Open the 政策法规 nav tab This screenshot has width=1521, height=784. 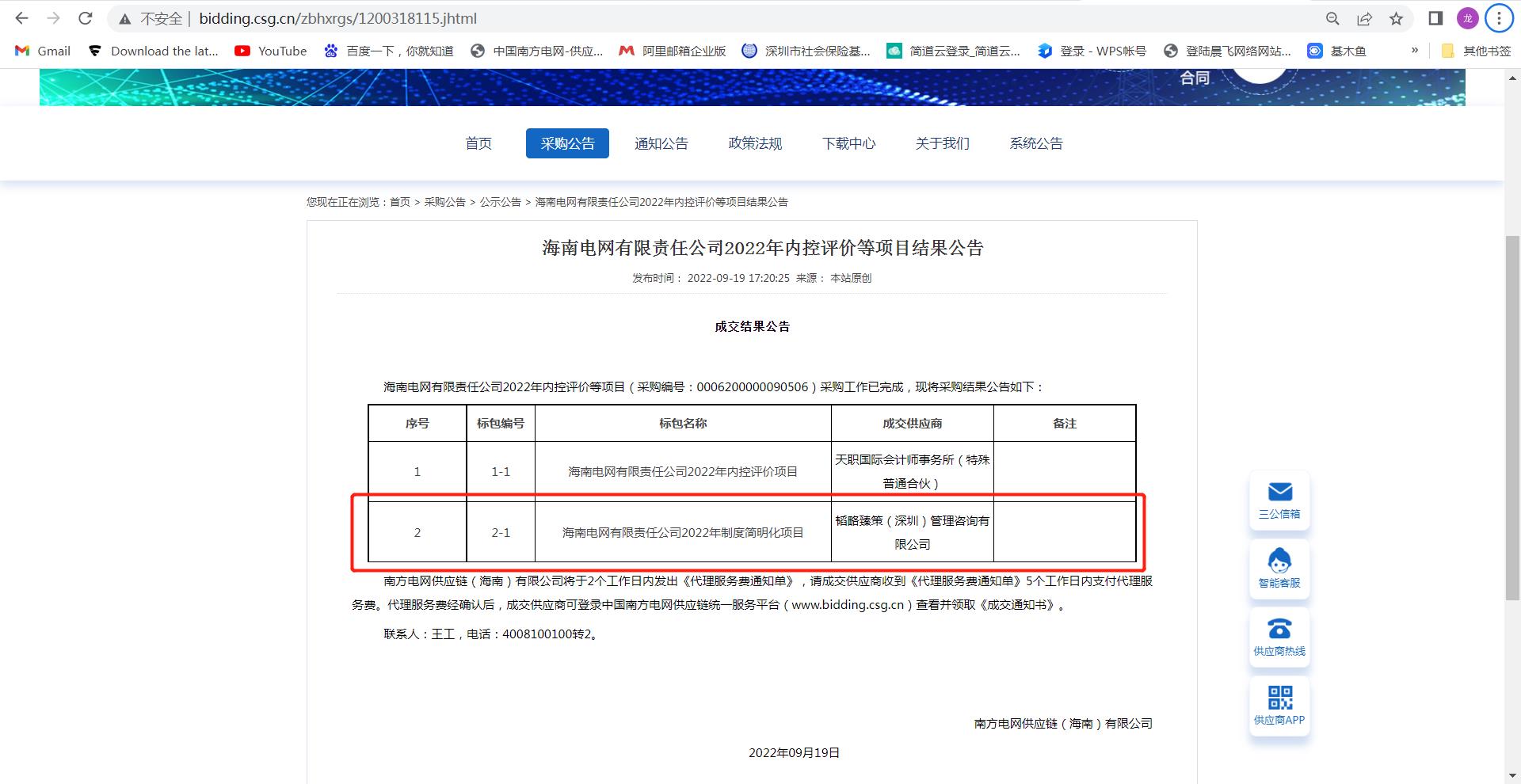(x=755, y=143)
